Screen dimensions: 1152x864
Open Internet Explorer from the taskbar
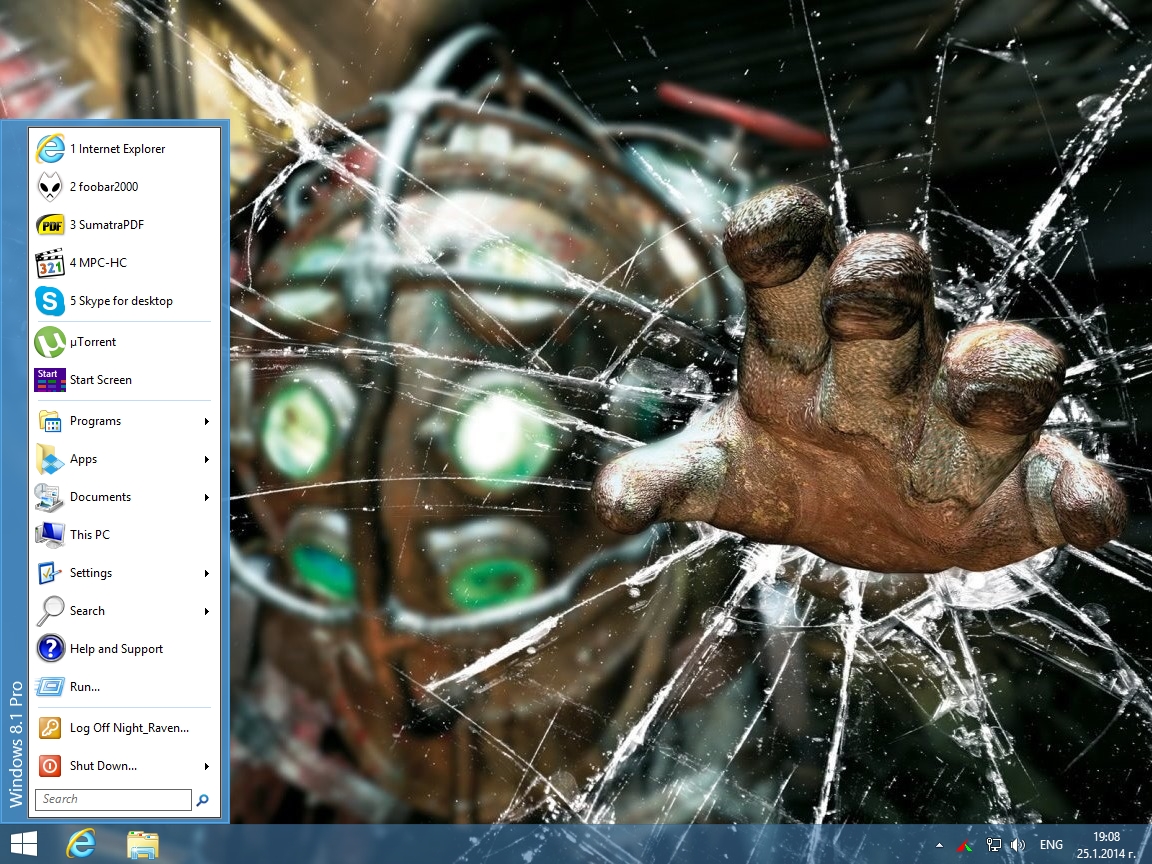point(81,844)
